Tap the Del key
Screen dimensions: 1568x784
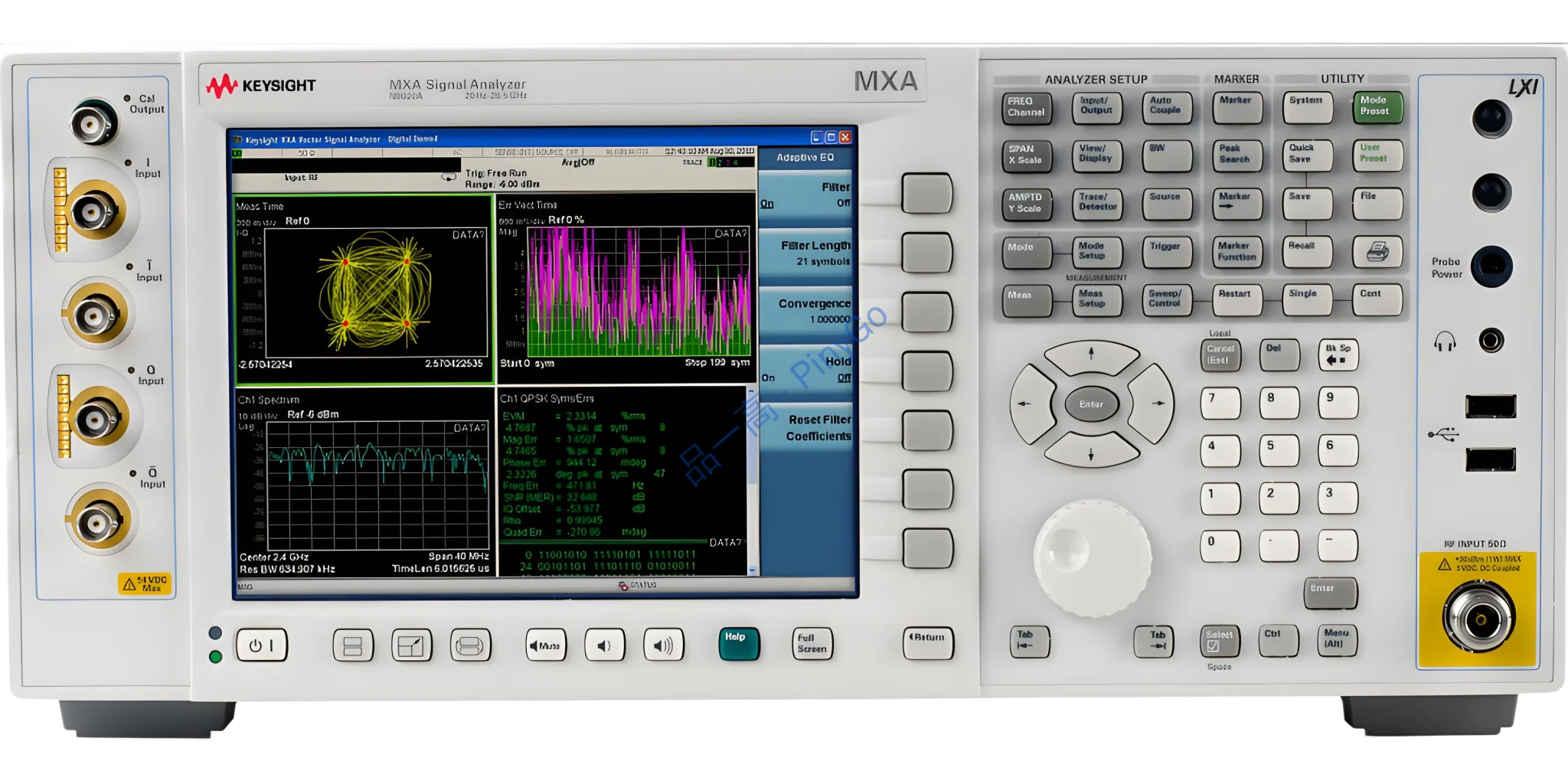coord(1279,354)
